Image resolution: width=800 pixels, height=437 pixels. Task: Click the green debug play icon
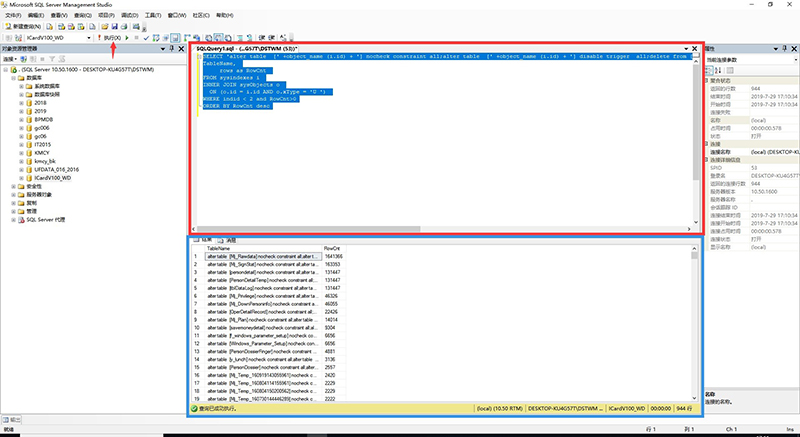click(128, 38)
